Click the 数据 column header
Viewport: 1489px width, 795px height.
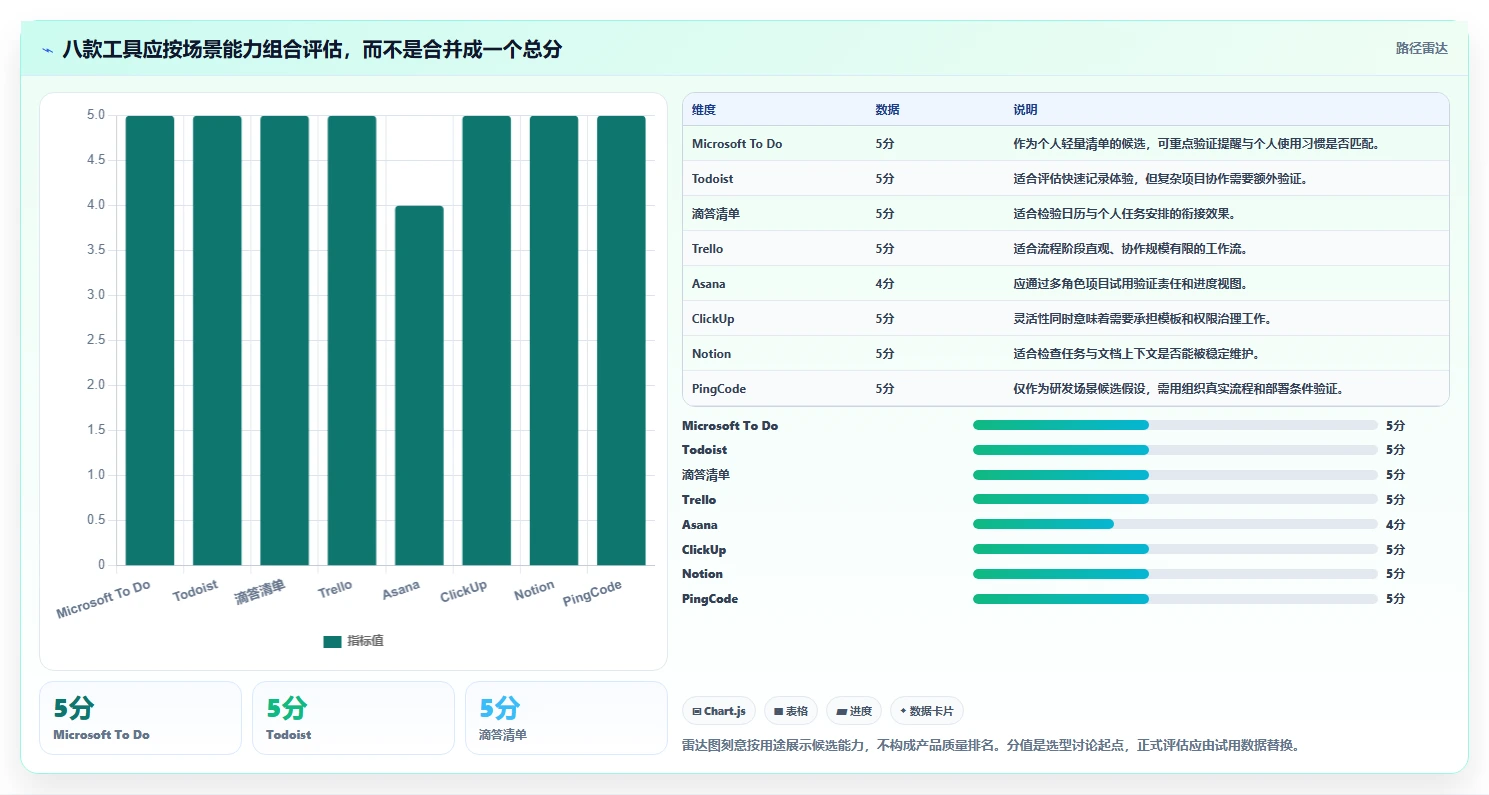click(x=887, y=110)
